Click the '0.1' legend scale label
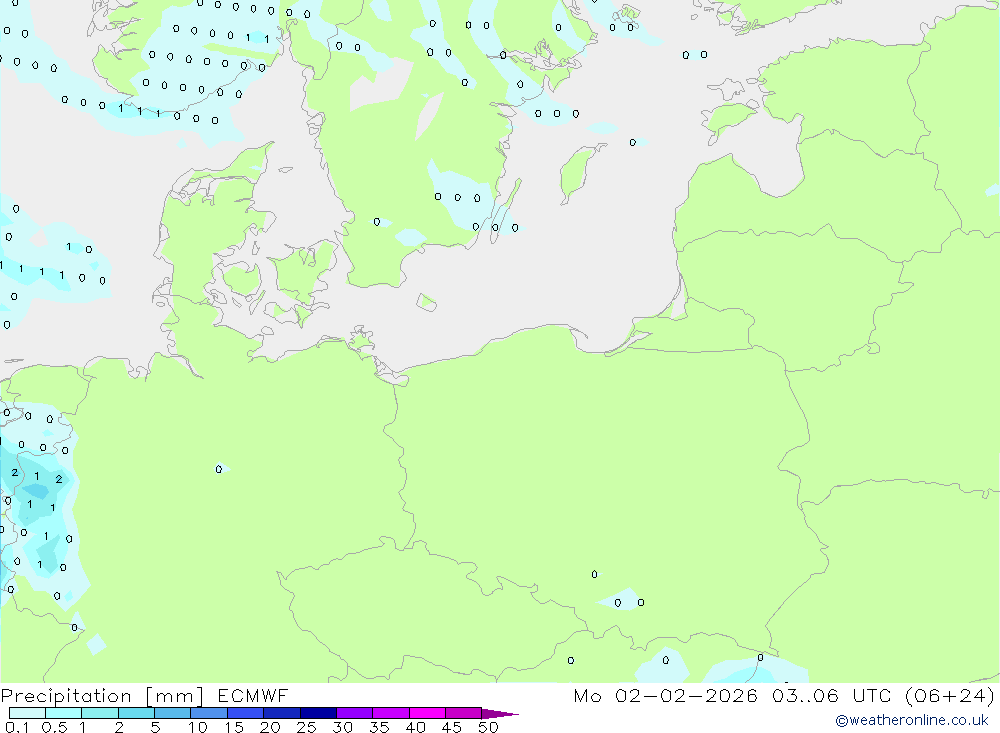This screenshot has width=1000, height=733. point(17,727)
